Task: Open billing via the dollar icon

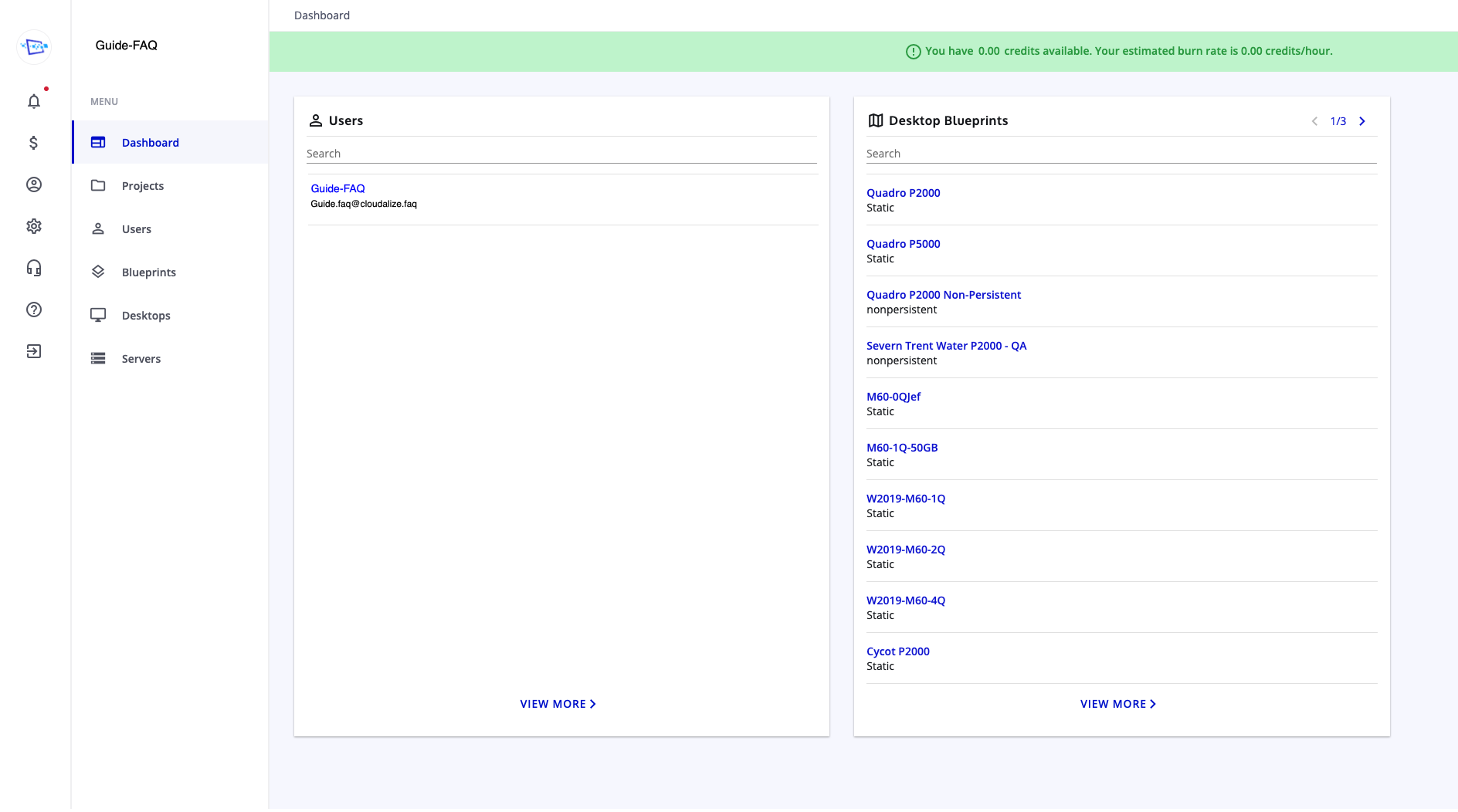Action: [x=34, y=143]
